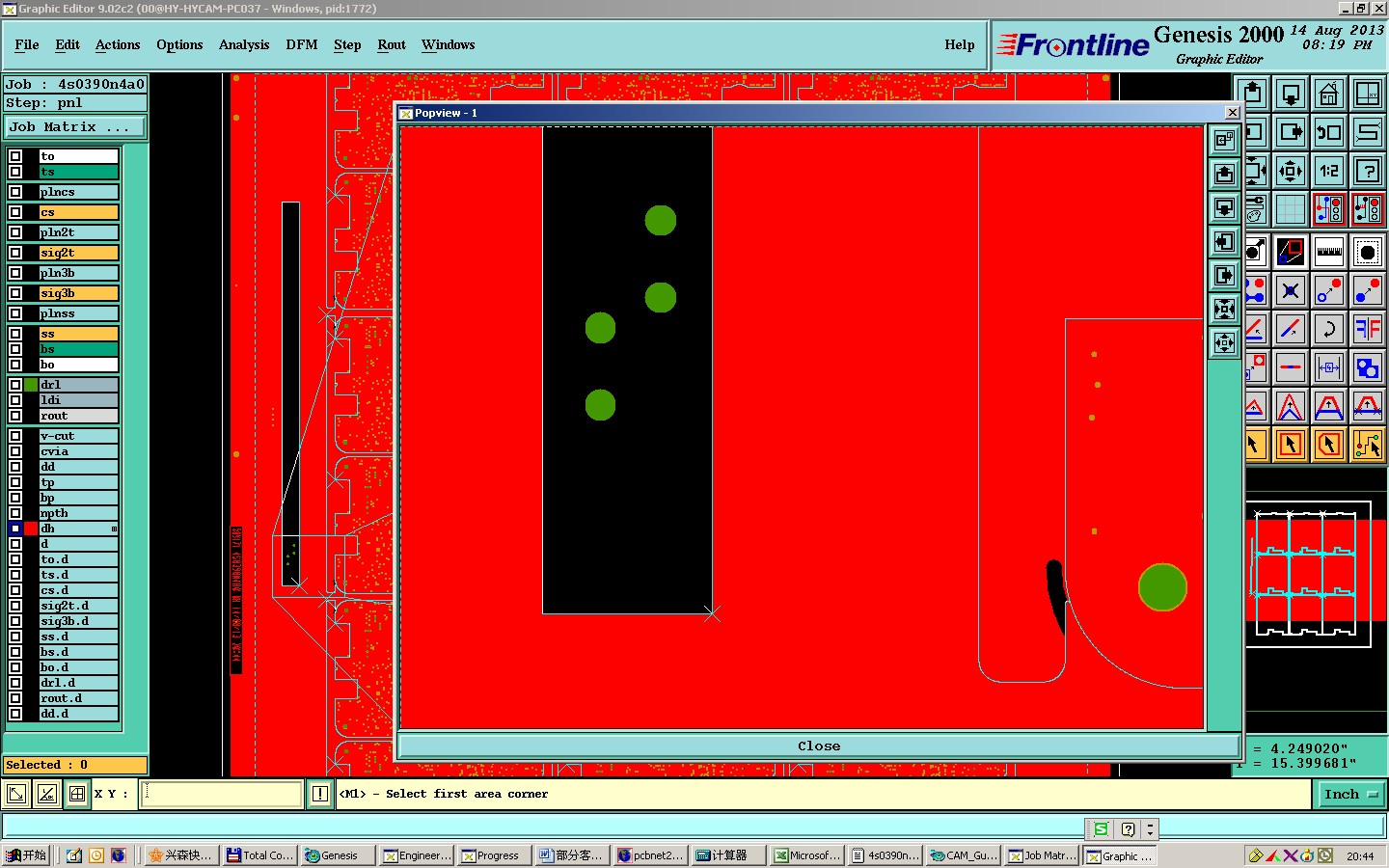Click the pan right arrow icon
This screenshot has width=1389, height=868.
pyautogui.click(x=1291, y=132)
